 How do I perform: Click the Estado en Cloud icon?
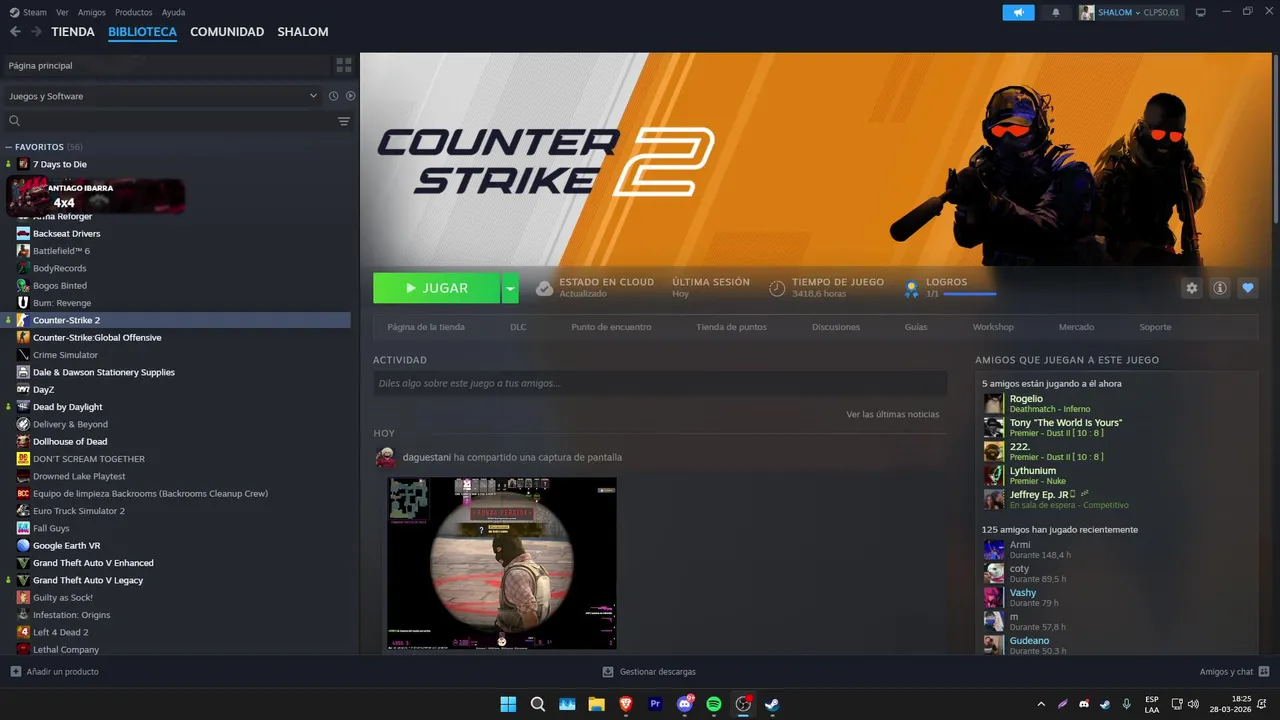point(544,288)
